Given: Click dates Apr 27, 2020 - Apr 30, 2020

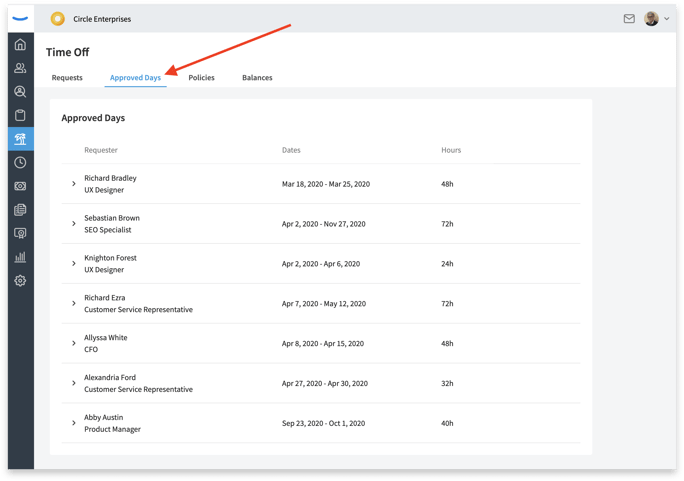Looking at the screenshot, I should pyautogui.click(x=325, y=383).
